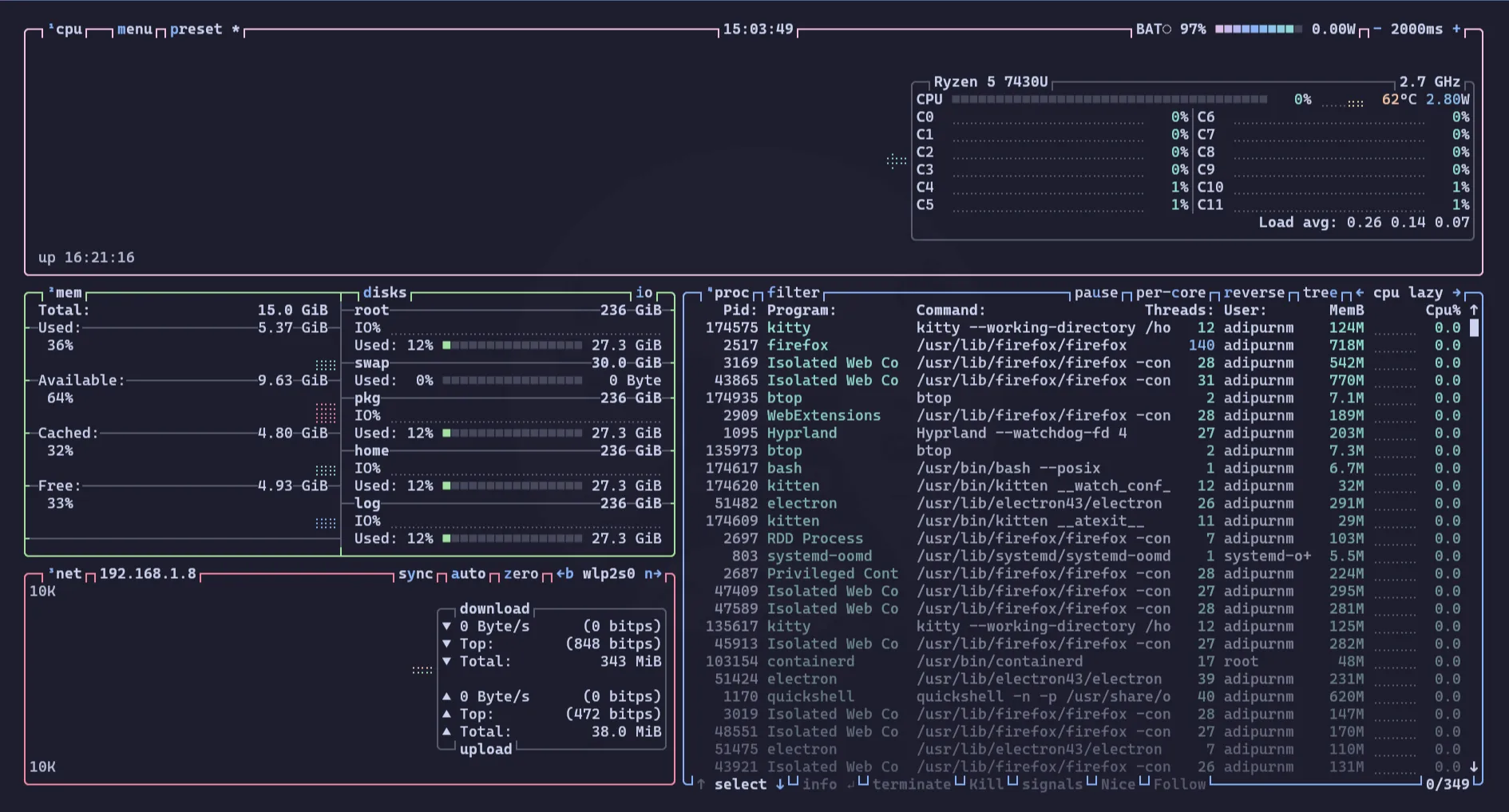Screen dimensions: 1509x812
Task: Change sort column with left arrow
Action: click(1360, 293)
